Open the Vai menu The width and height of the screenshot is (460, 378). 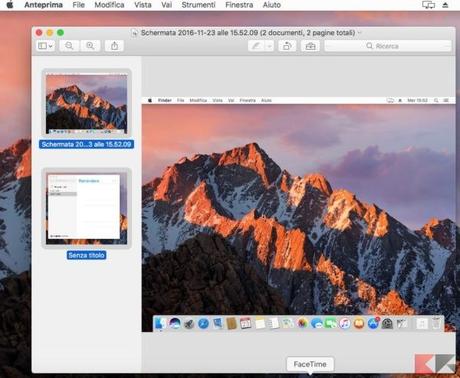click(x=167, y=5)
